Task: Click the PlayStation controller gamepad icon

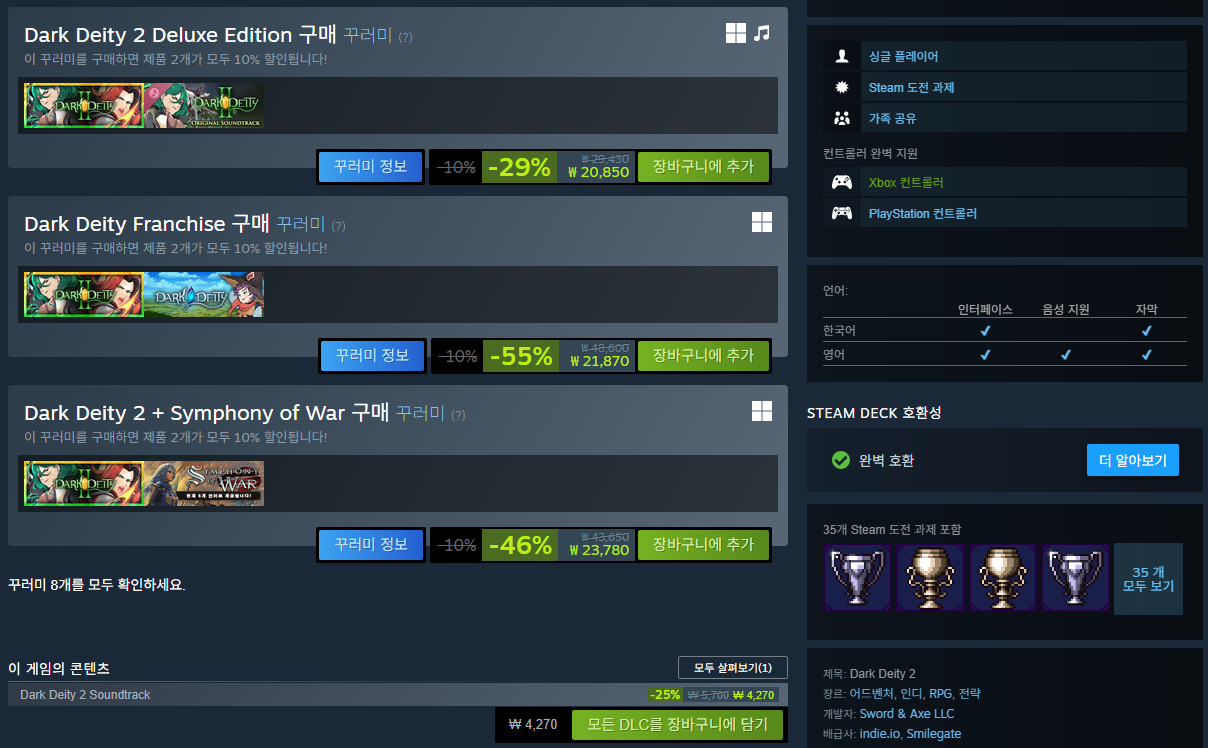Action: [x=842, y=213]
